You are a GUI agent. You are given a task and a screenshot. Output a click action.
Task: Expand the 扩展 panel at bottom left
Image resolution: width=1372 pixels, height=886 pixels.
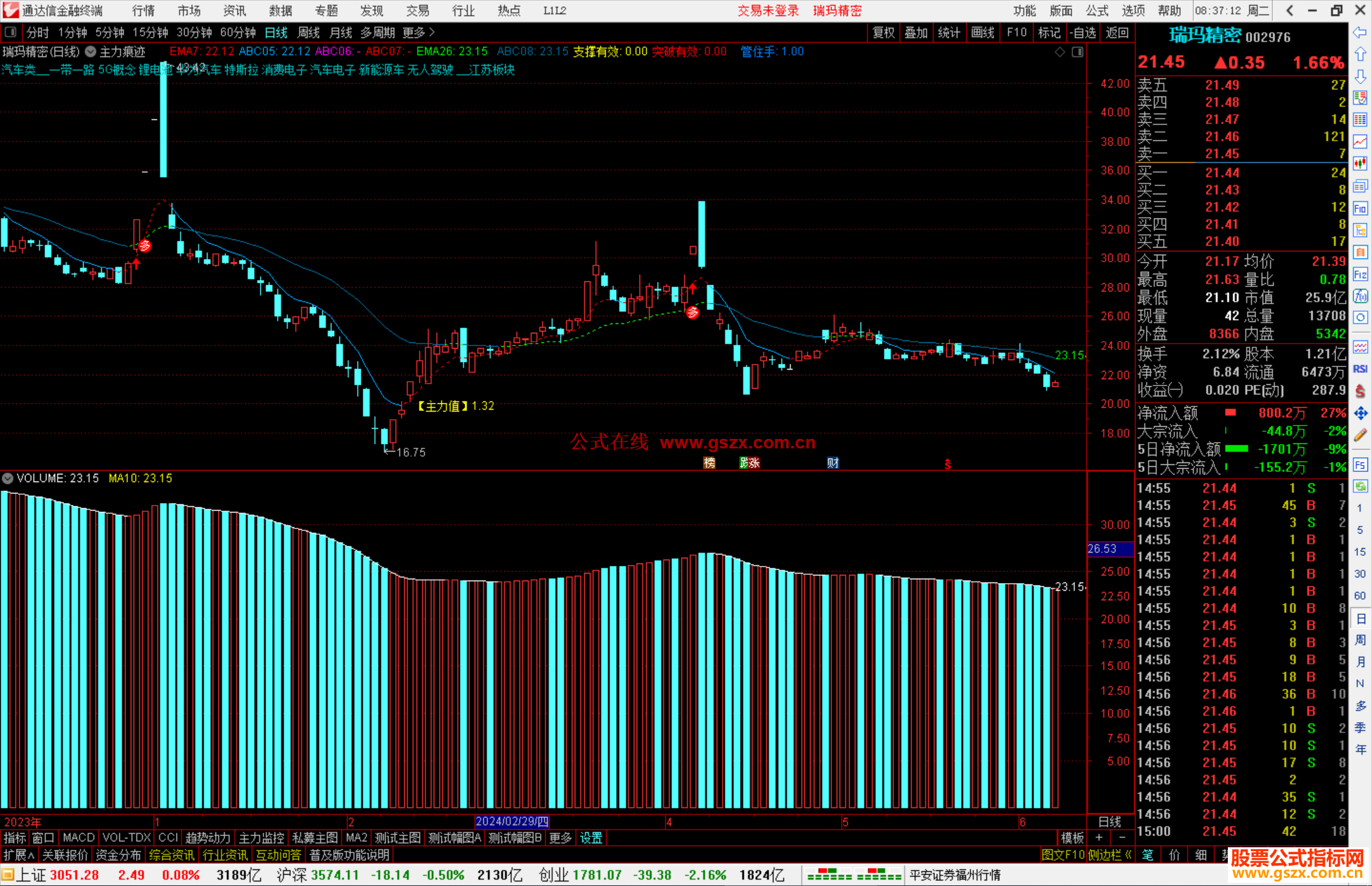pos(19,855)
